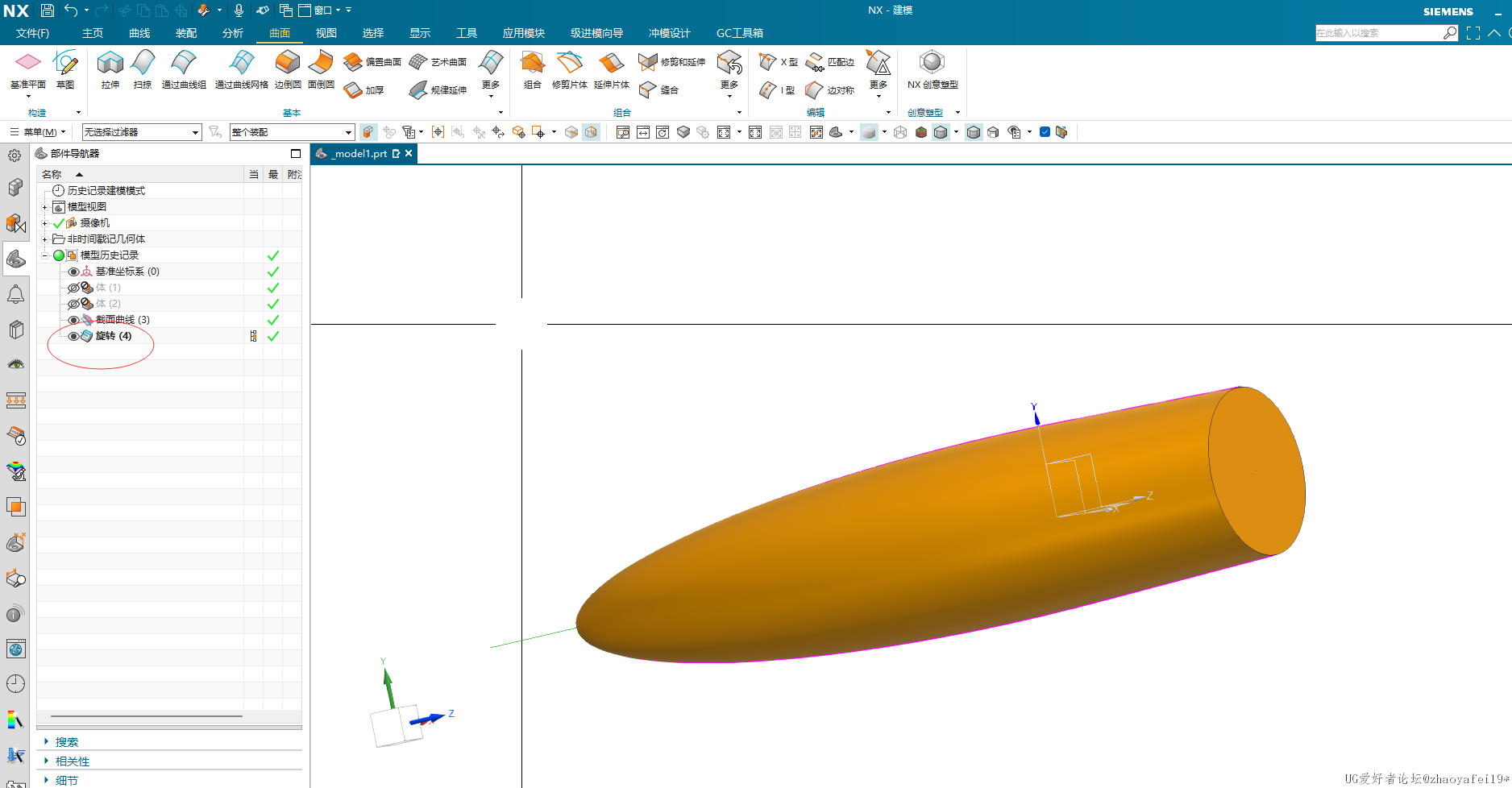Viewport: 1512px width, 788px height.
Task: Click the 通过曲线网格 mesh surface tool
Action: coord(241,69)
